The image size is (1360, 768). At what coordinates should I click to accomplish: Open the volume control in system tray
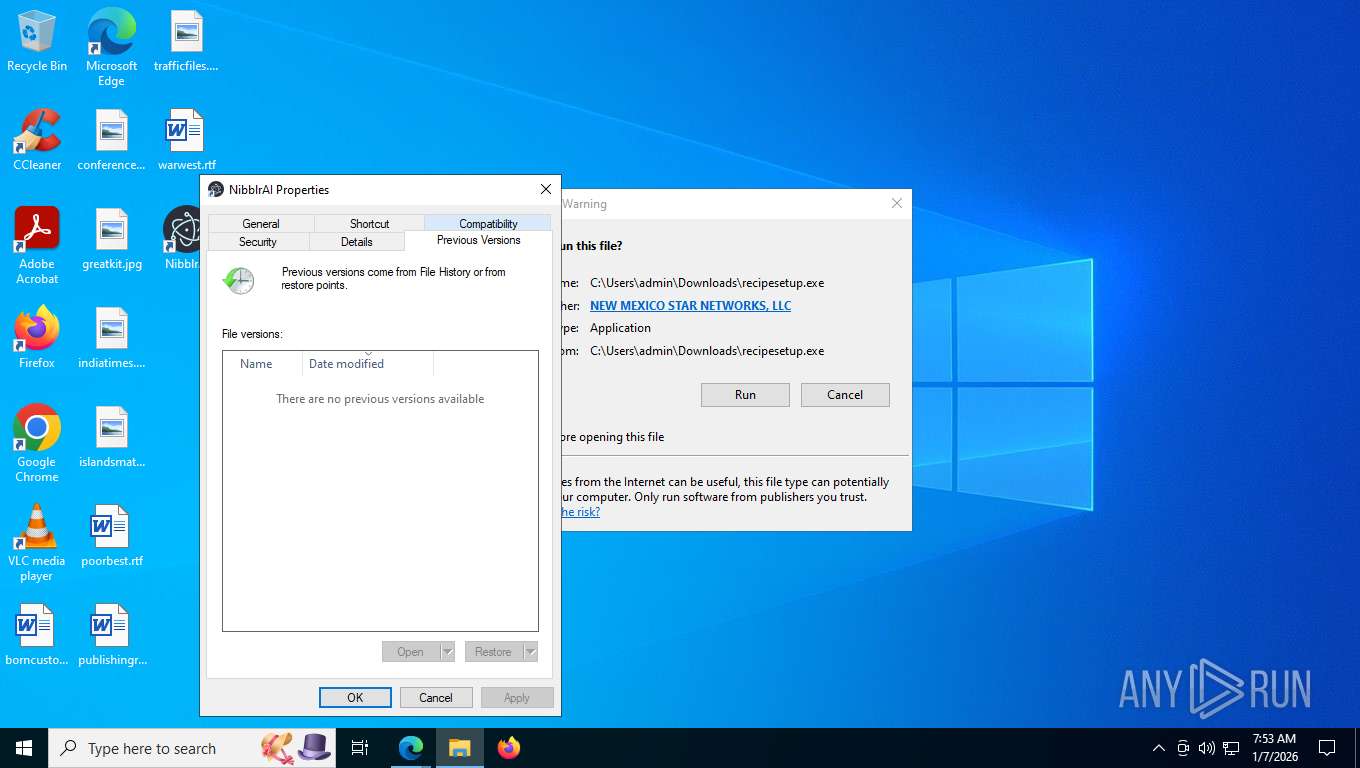[1207, 748]
